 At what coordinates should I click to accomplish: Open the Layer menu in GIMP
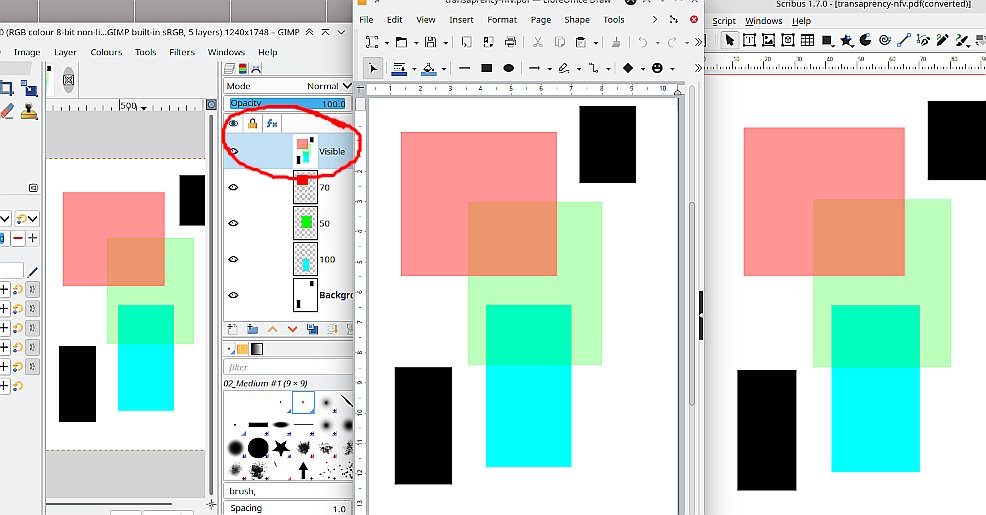(x=65, y=52)
